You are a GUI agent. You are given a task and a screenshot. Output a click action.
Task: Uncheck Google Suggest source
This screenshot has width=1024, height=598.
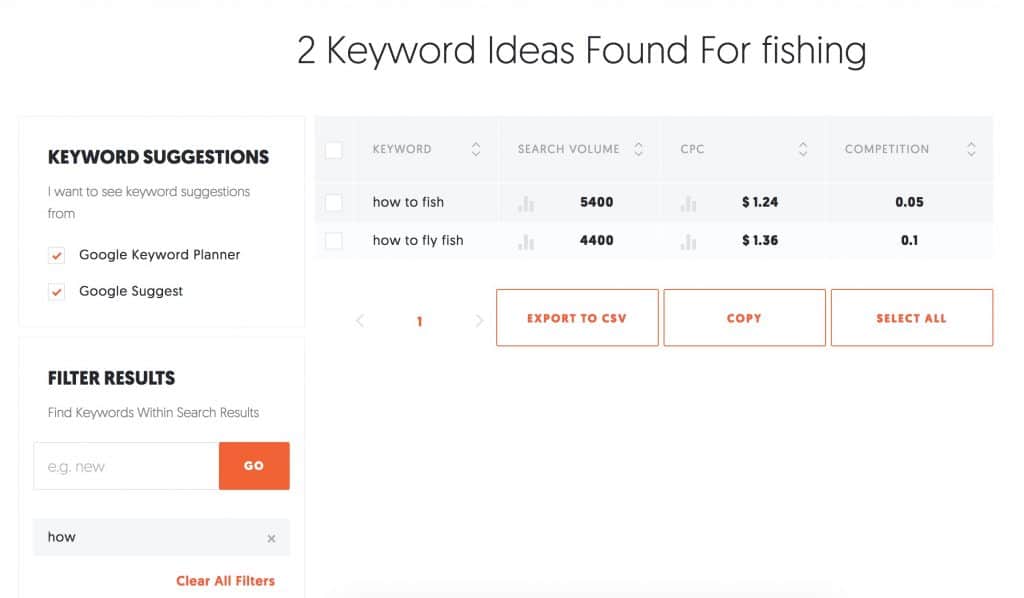[x=57, y=292]
